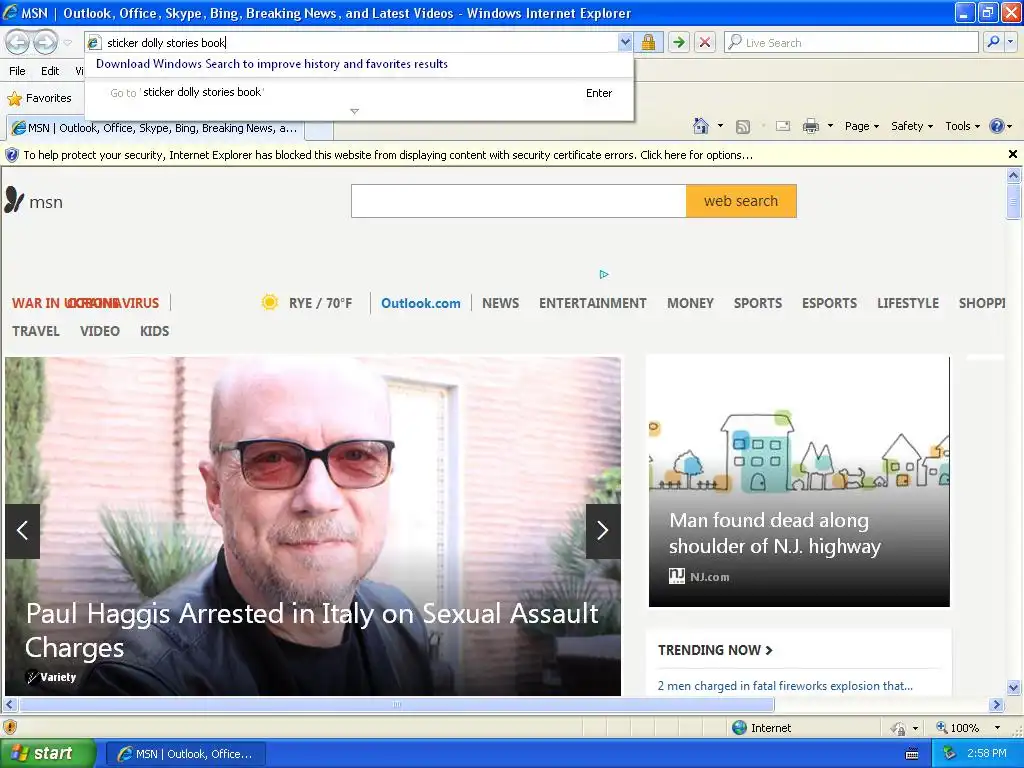Click the Help question mark icon
Image resolution: width=1024 pixels, height=768 pixels.
(997, 126)
